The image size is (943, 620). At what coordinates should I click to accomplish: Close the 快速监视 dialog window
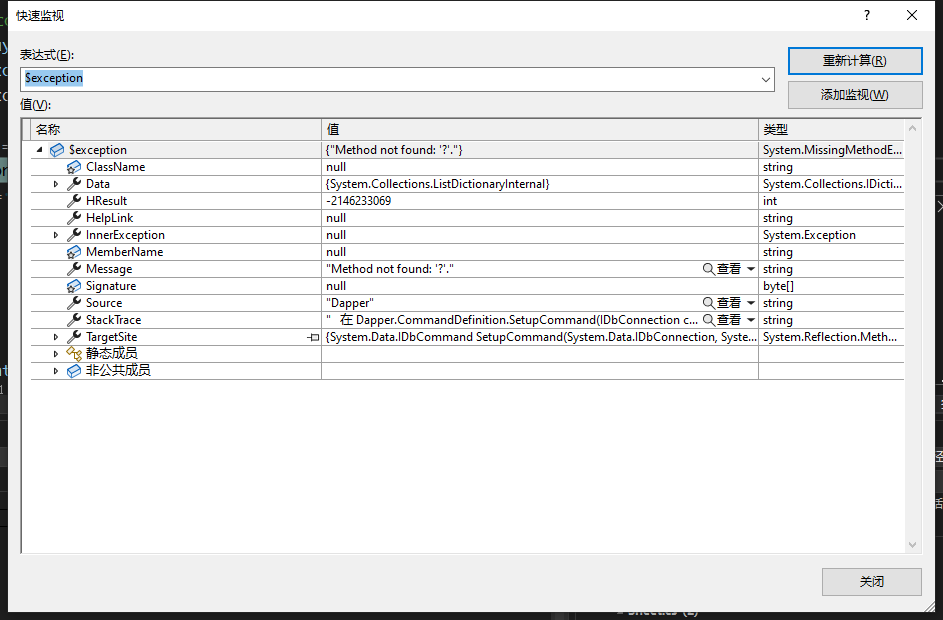(x=912, y=15)
